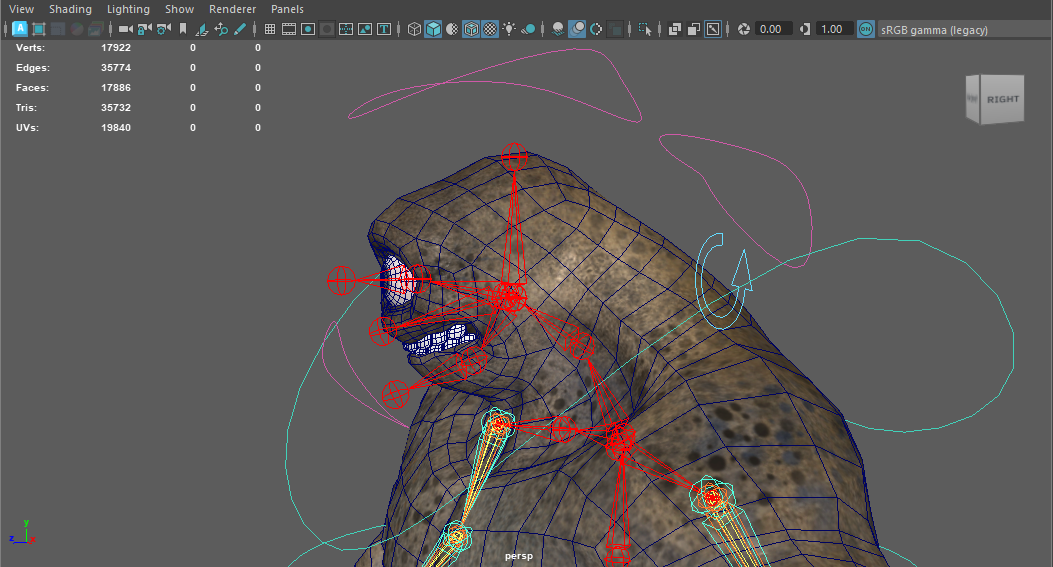Open the Shading menu
Viewport: 1053px width, 567px height.
coord(70,9)
